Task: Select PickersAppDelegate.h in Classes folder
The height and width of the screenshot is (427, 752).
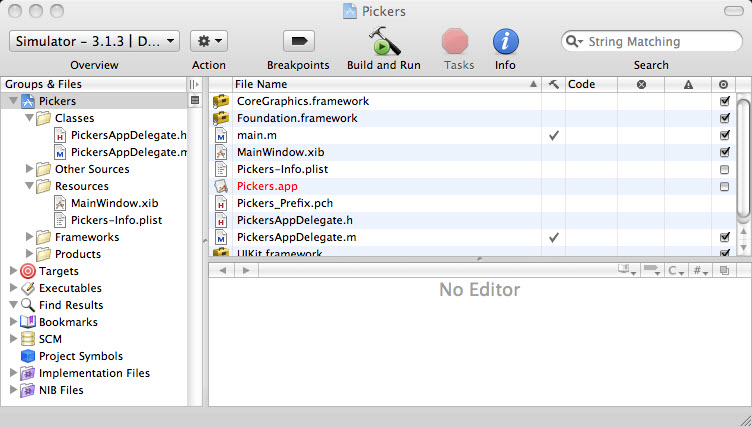Action: 129,135
